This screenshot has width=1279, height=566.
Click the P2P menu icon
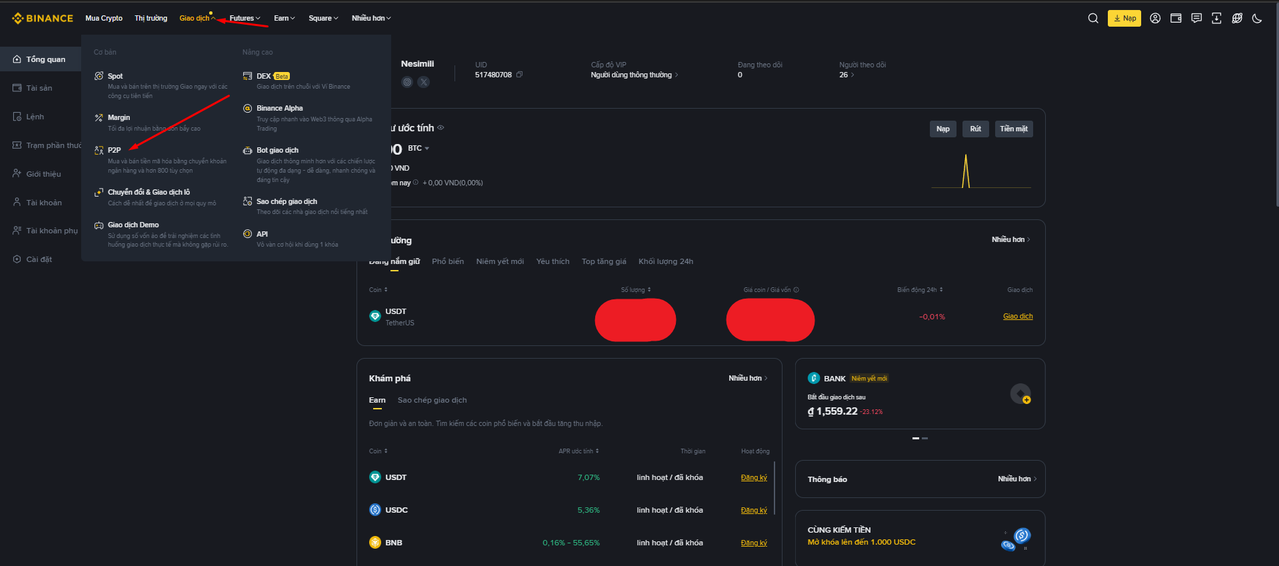click(99, 150)
